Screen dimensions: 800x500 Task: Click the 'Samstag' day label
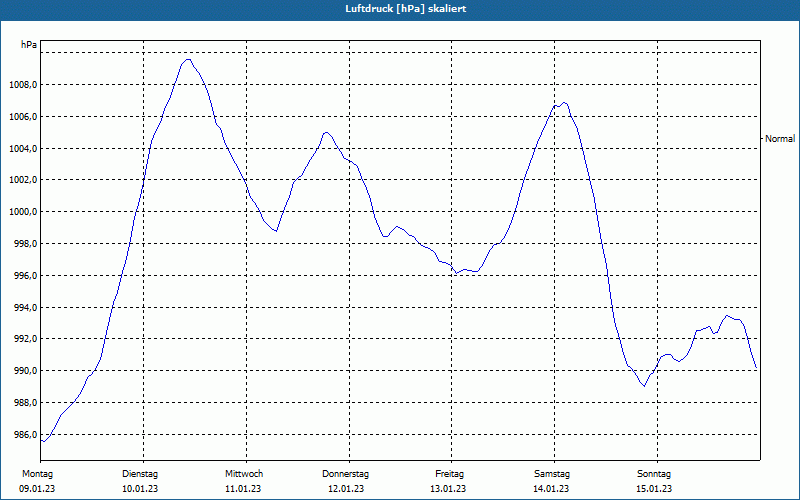pyautogui.click(x=552, y=474)
